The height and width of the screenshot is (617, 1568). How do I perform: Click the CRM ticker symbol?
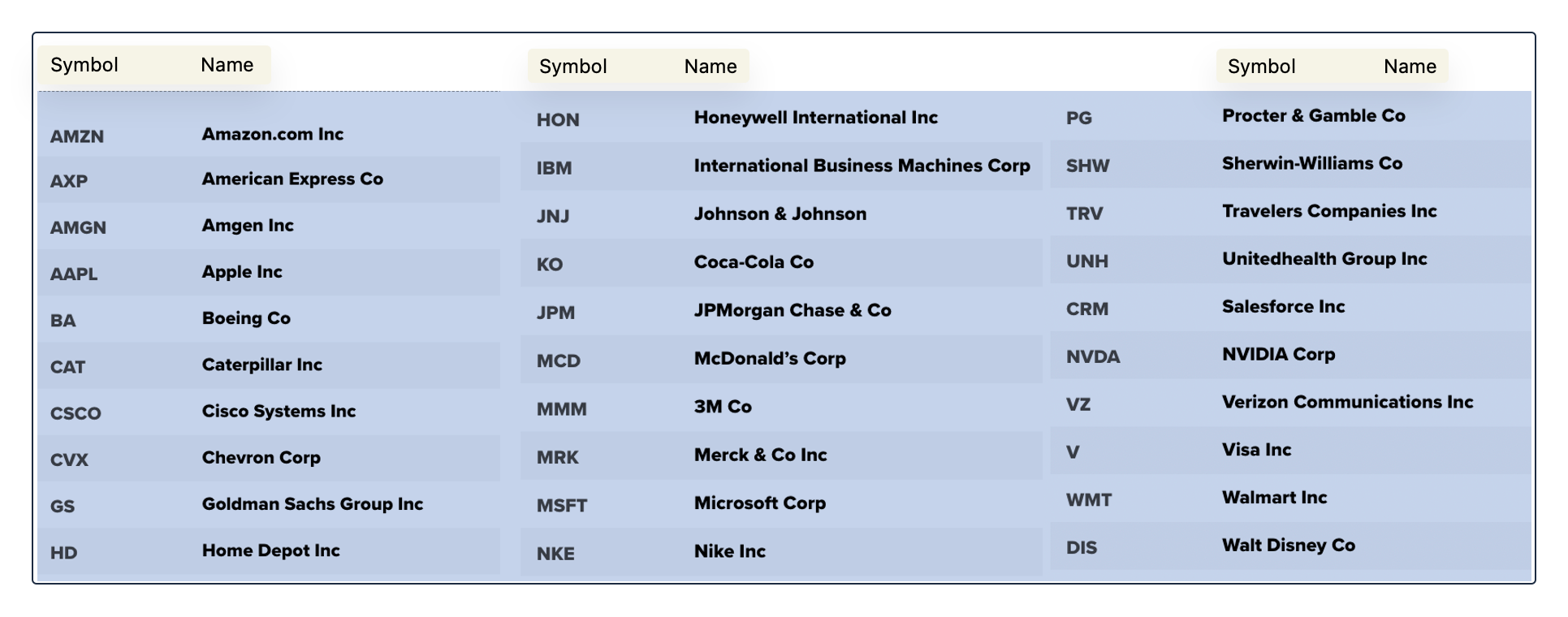coord(1087,309)
